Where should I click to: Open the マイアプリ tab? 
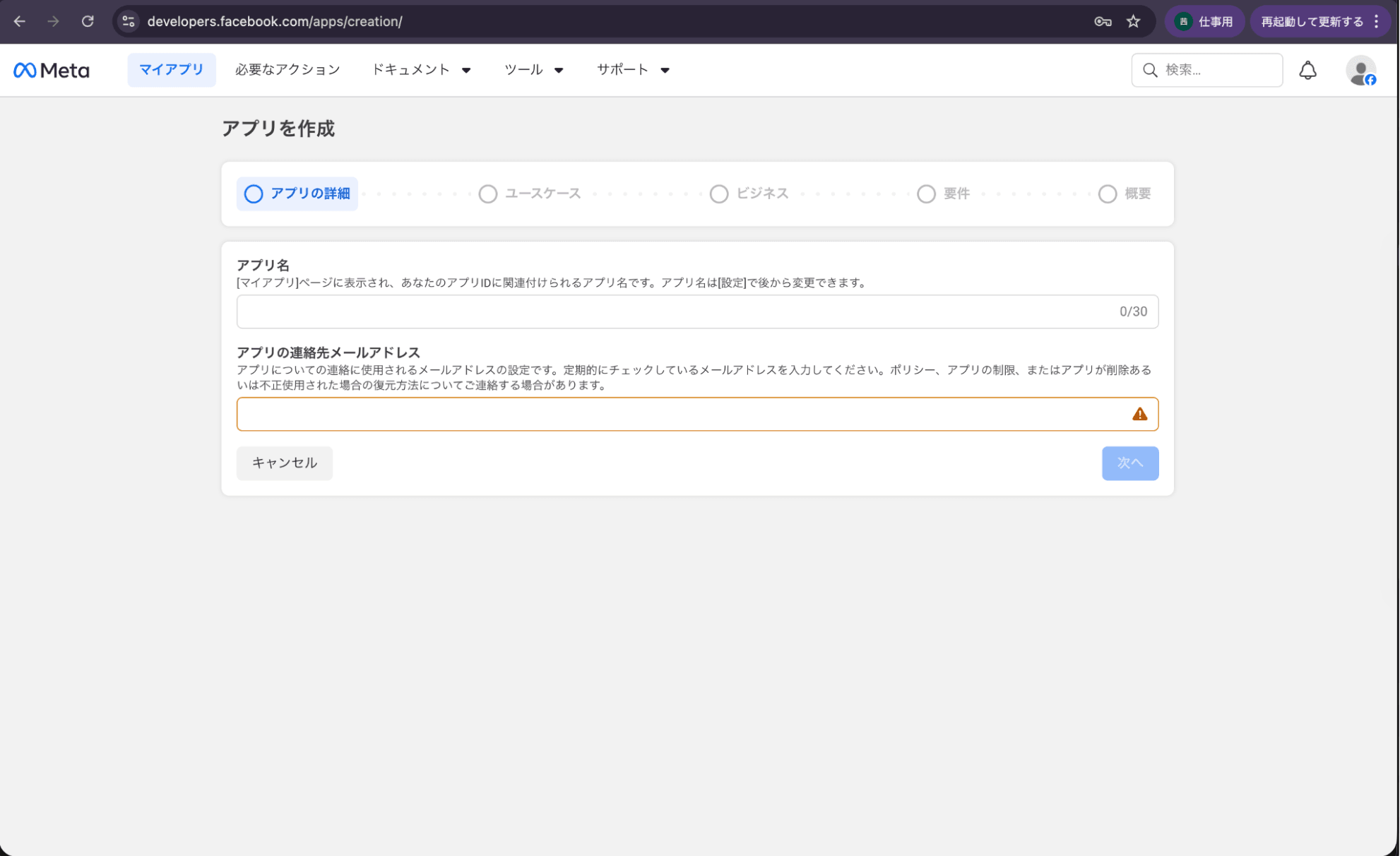(x=172, y=70)
